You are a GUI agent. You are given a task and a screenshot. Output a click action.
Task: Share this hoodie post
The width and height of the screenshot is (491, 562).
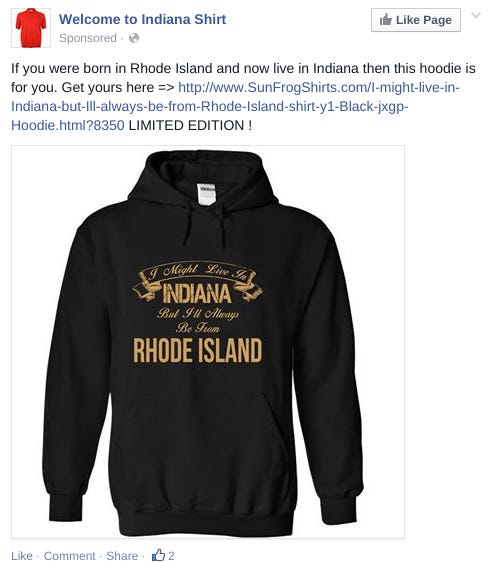click(122, 556)
